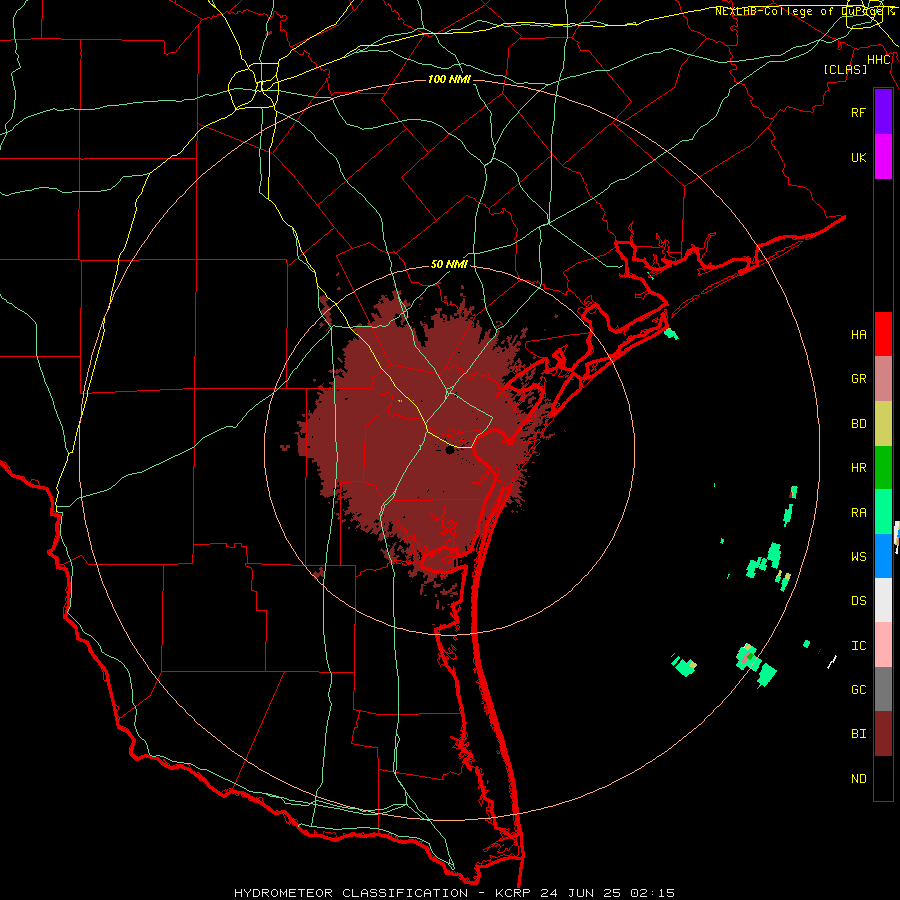Click the WS blue legend swatch

pos(883,556)
